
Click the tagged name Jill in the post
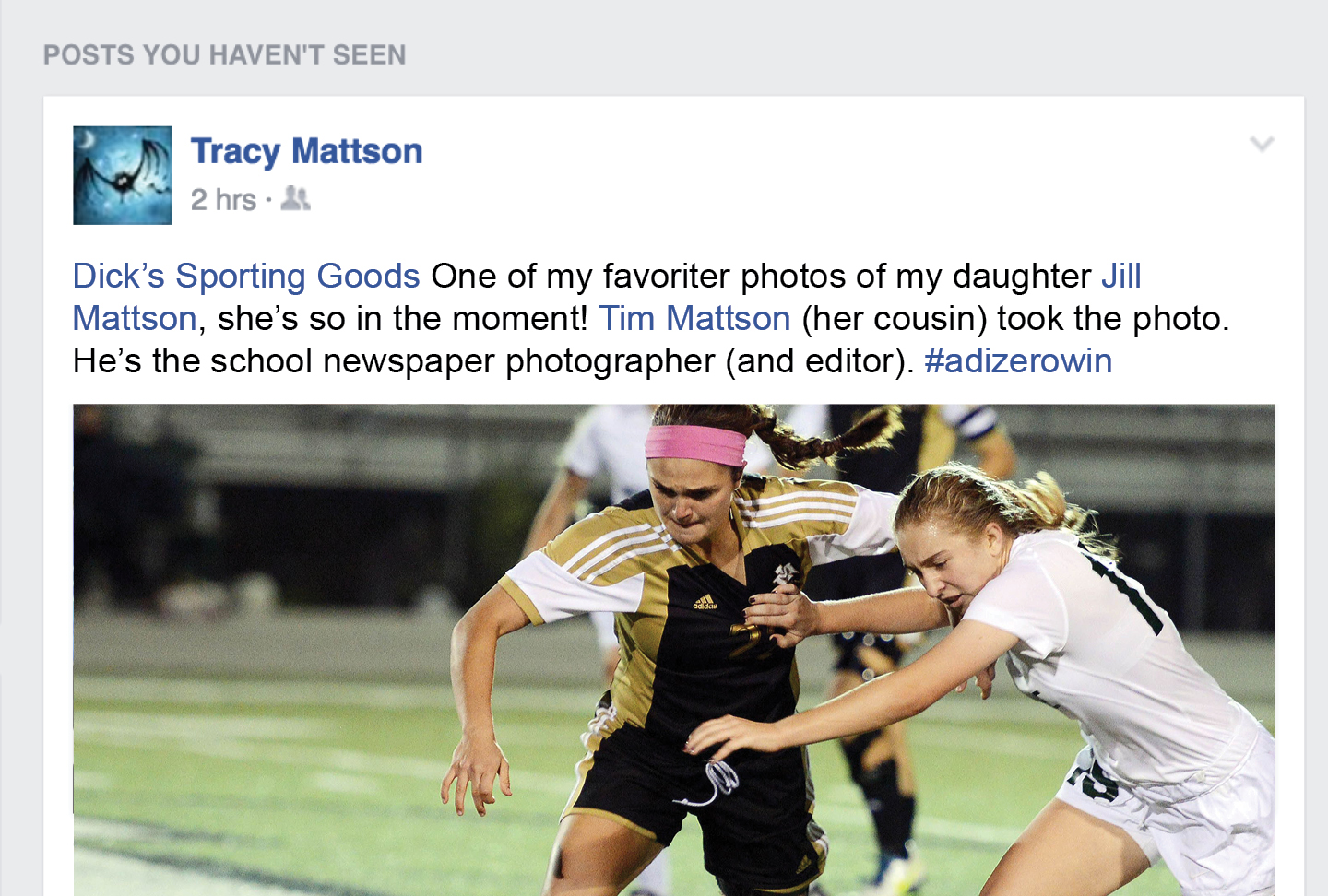[x=1121, y=276]
